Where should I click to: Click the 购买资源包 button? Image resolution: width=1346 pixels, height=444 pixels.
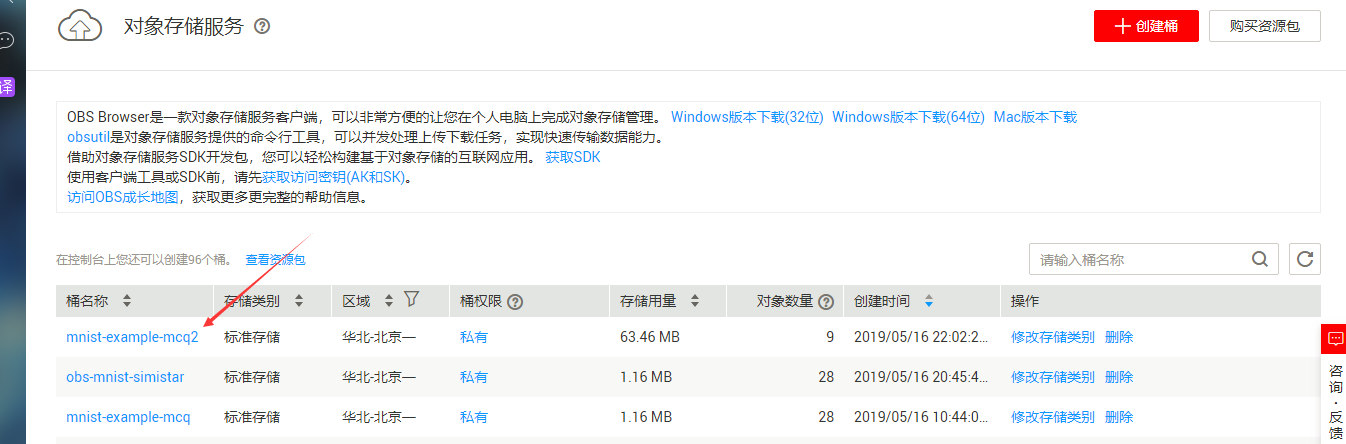pyautogui.click(x=1265, y=27)
